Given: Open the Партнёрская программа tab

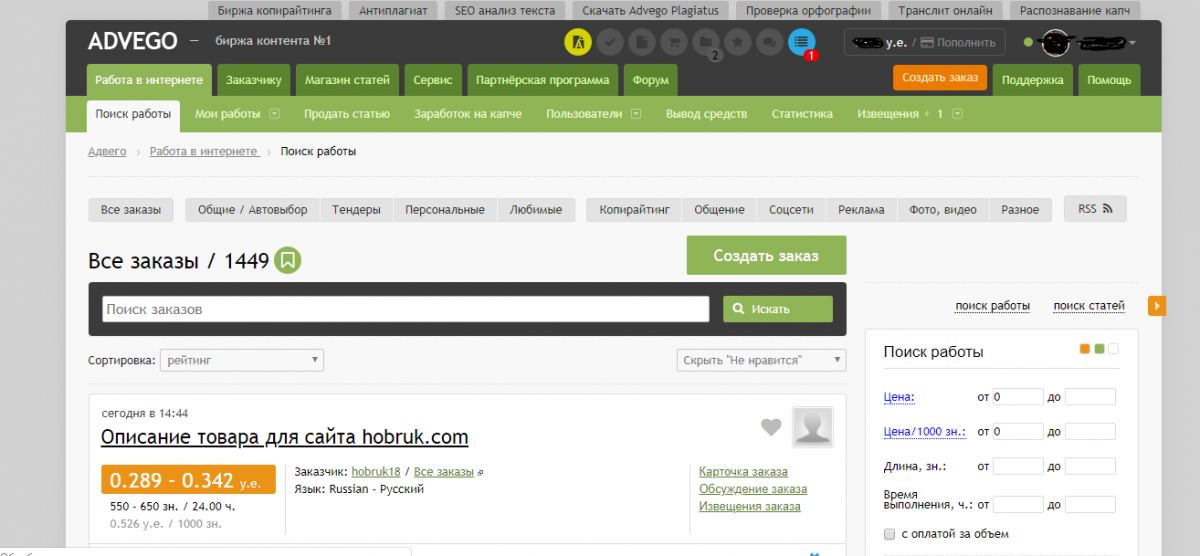Looking at the screenshot, I should 543,80.
